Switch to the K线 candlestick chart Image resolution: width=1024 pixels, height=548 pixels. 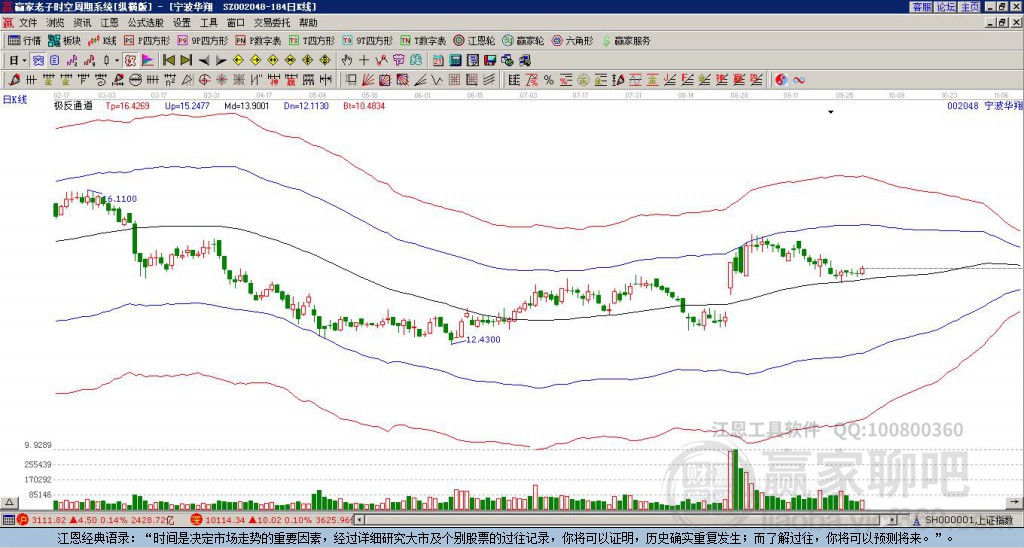[x=102, y=40]
